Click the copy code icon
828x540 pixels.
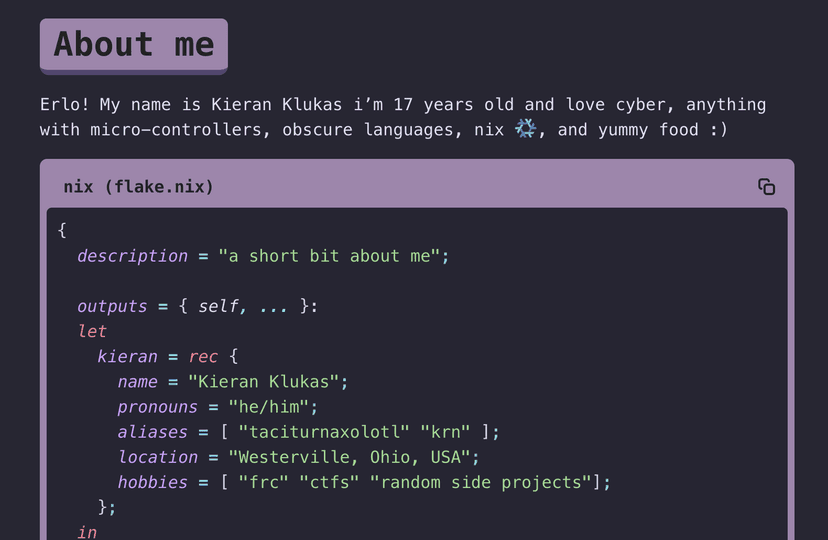pyautogui.click(x=767, y=187)
